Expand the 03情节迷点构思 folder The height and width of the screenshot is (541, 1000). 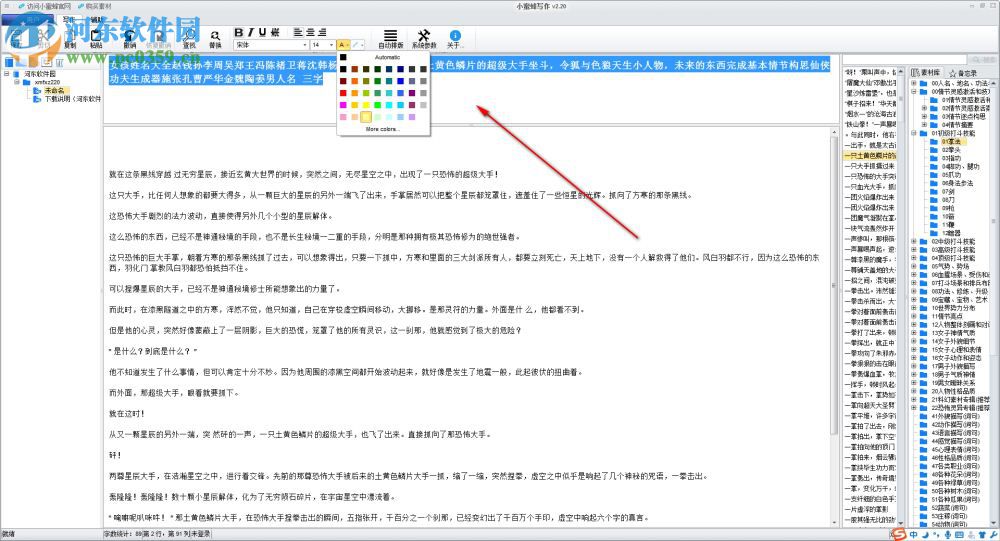[924, 117]
